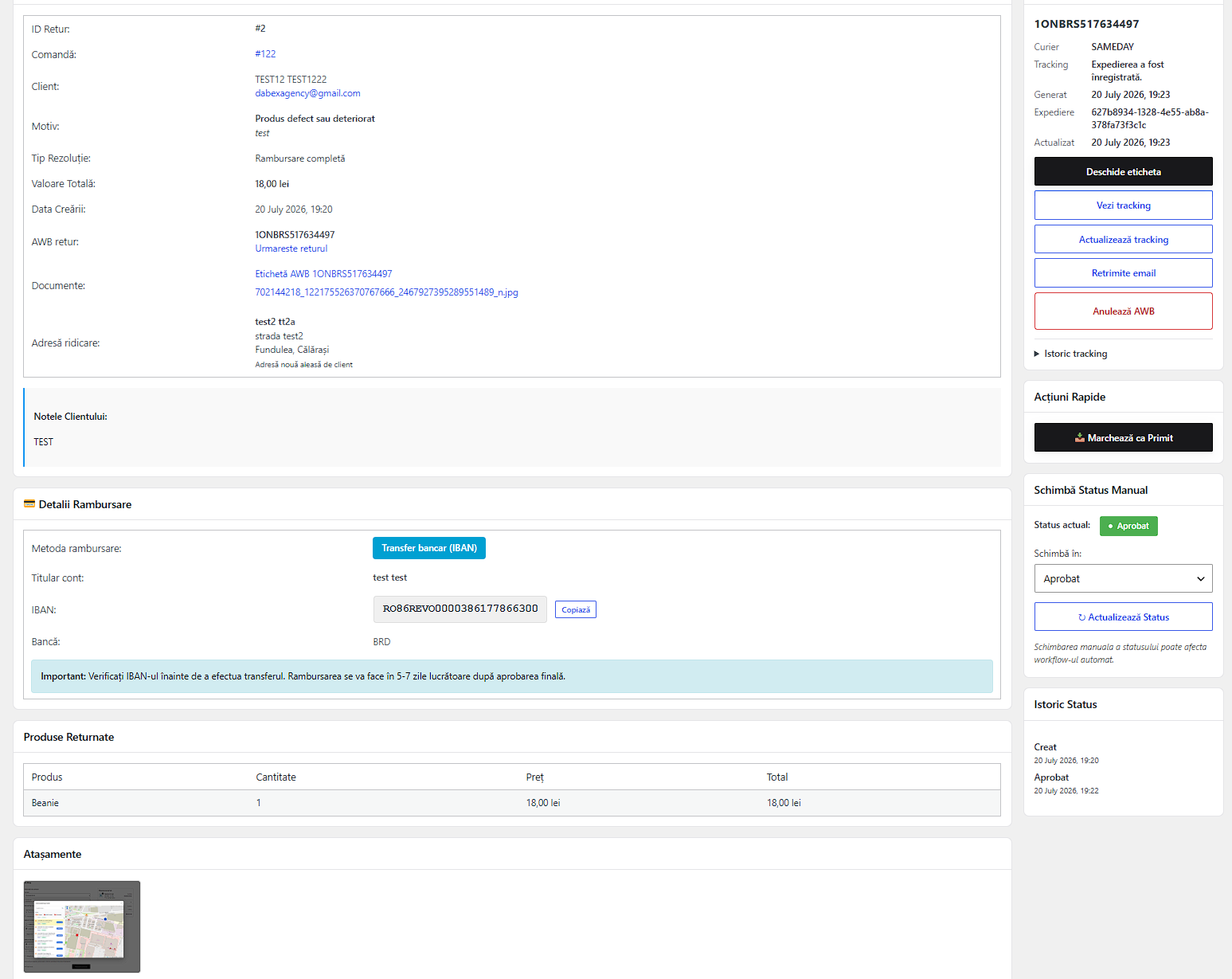The height and width of the screenshot is (979, 1232).
Task: Open the attached jpg document link
Action: tap(386, 292)
